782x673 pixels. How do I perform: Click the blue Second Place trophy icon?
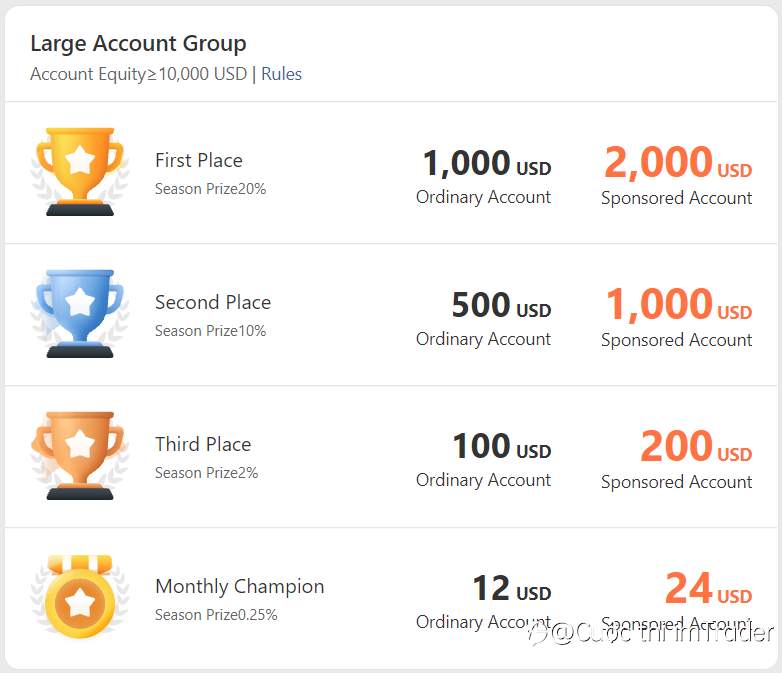click(x=80, y=314)
